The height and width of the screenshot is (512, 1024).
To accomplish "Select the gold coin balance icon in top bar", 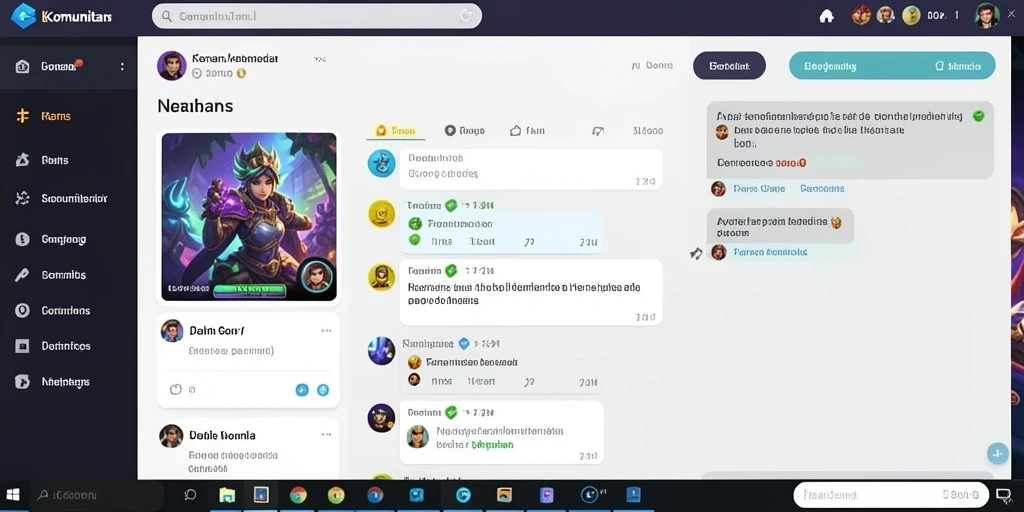I will tap(911, 16).
